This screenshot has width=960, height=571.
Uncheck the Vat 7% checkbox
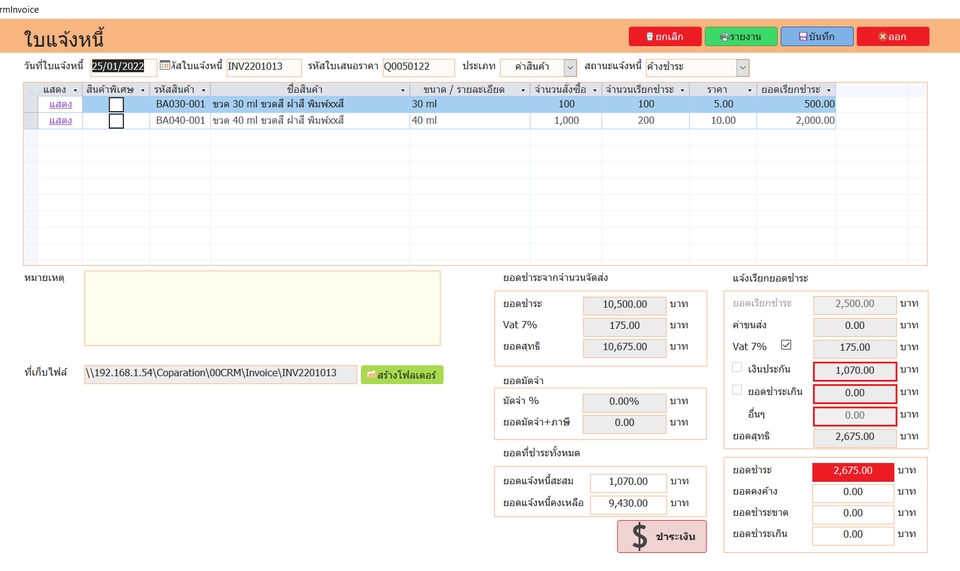(x=786, y=345)
